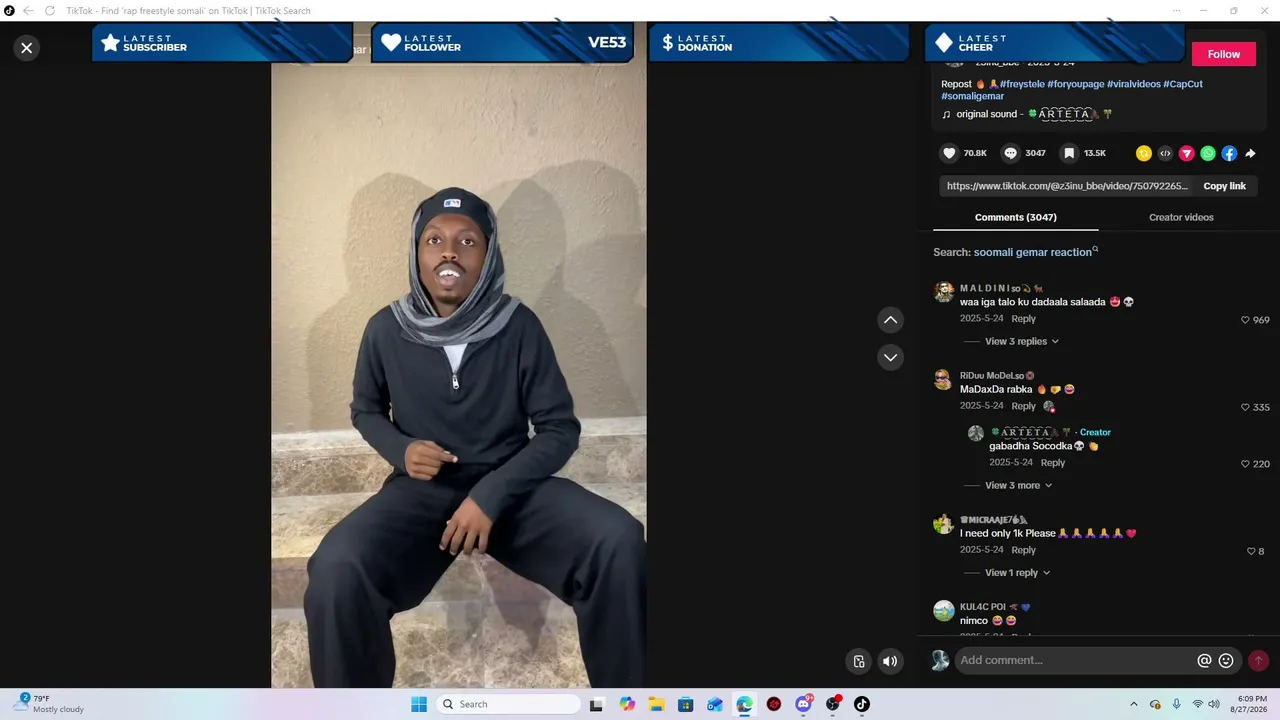
Task: Like the 'I need only 1k Please' comment
Action: pos(1251,551)
